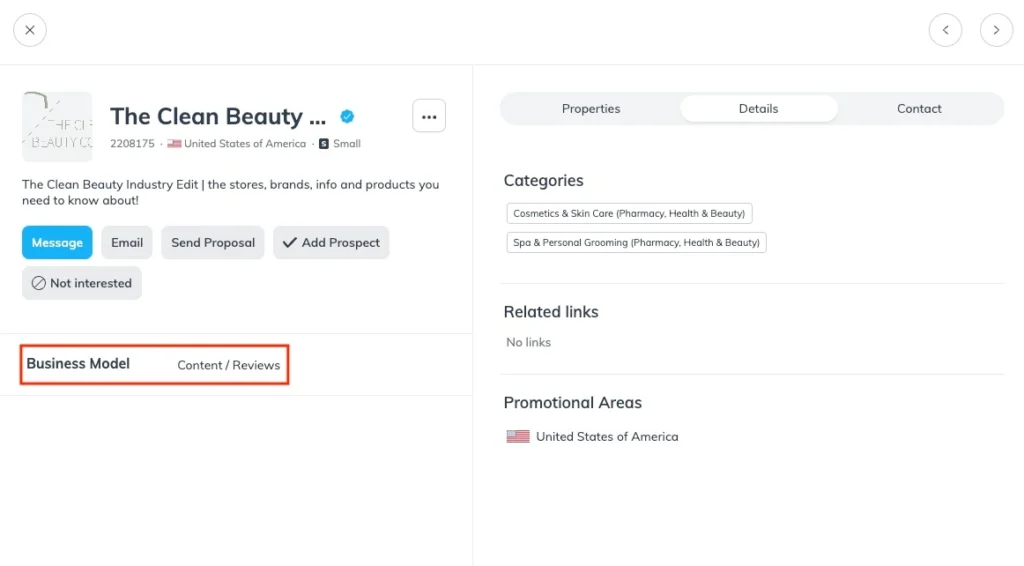Close the partner profile panel

[x=30, y=30]
